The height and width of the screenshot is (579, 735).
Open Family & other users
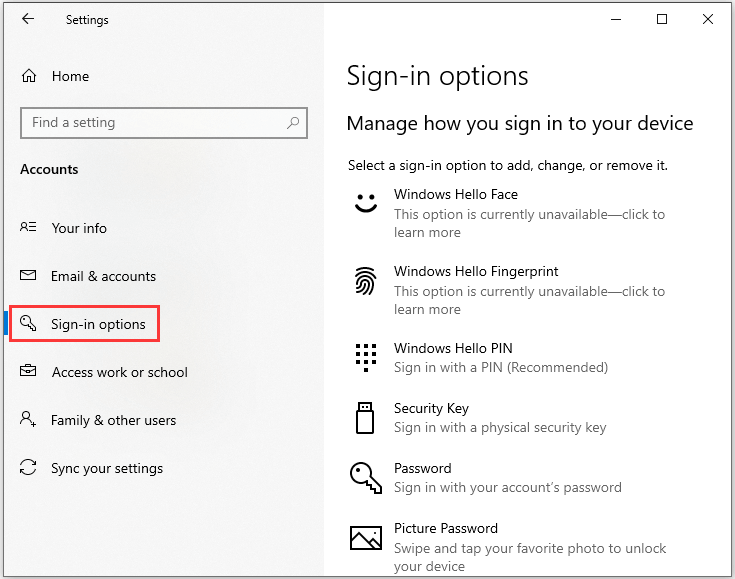113,421
